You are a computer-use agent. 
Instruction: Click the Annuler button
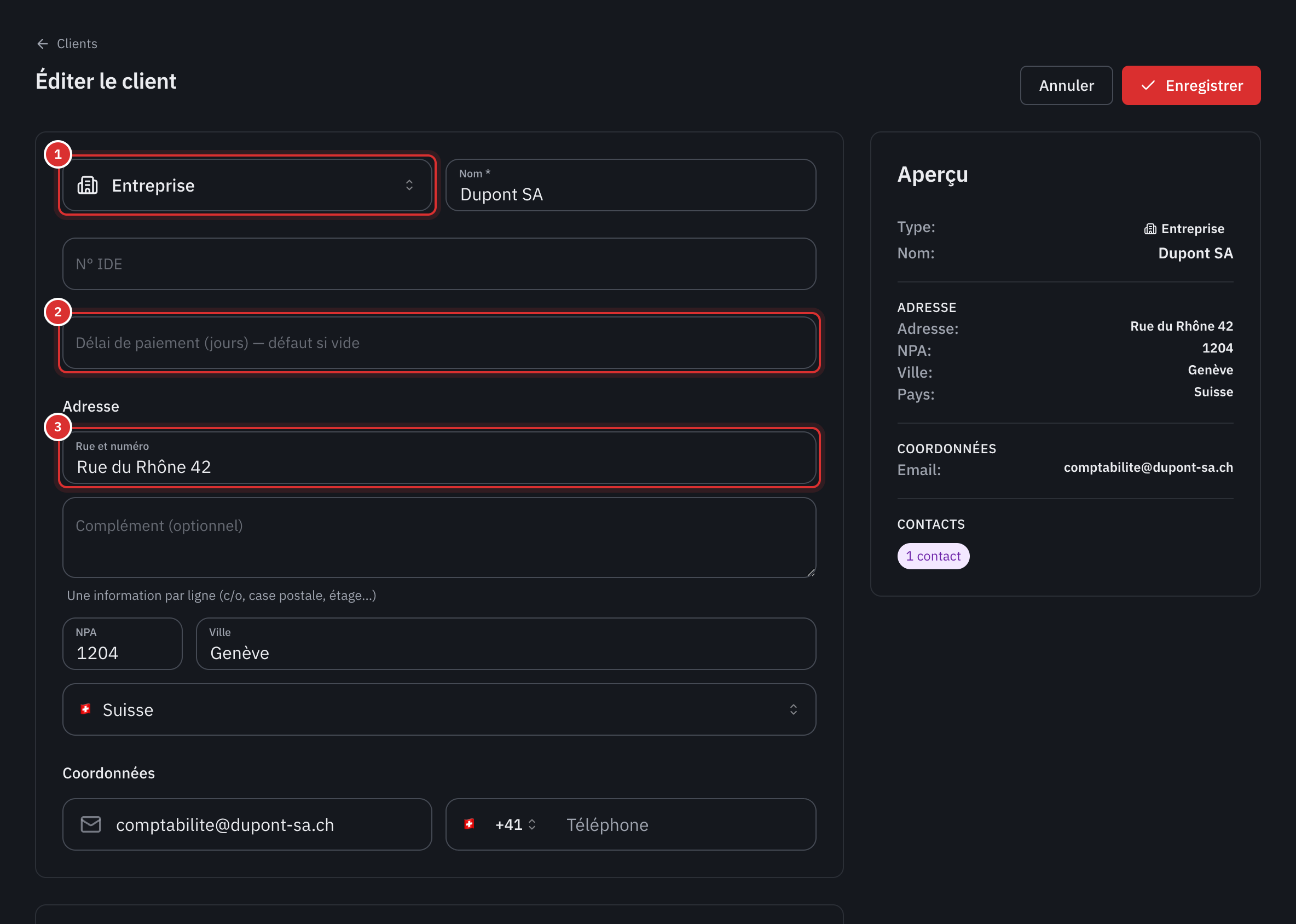point(1066,85)
